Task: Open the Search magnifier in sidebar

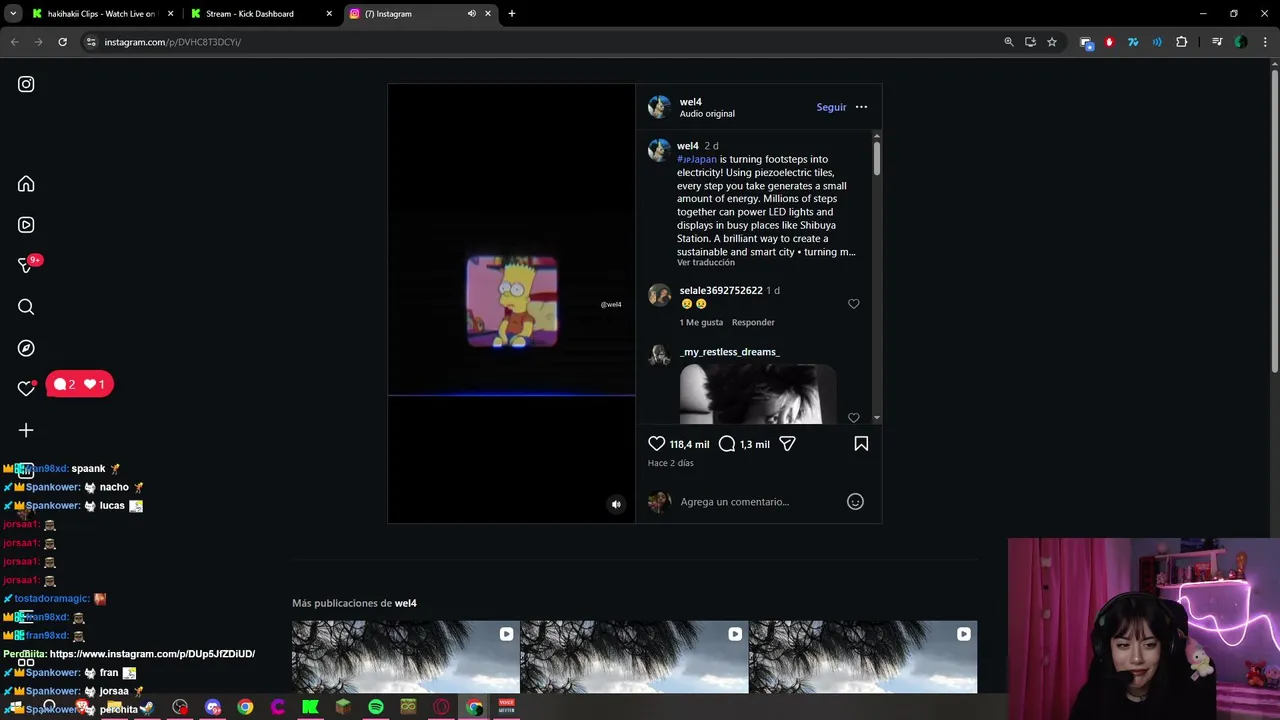Action: 26,307
